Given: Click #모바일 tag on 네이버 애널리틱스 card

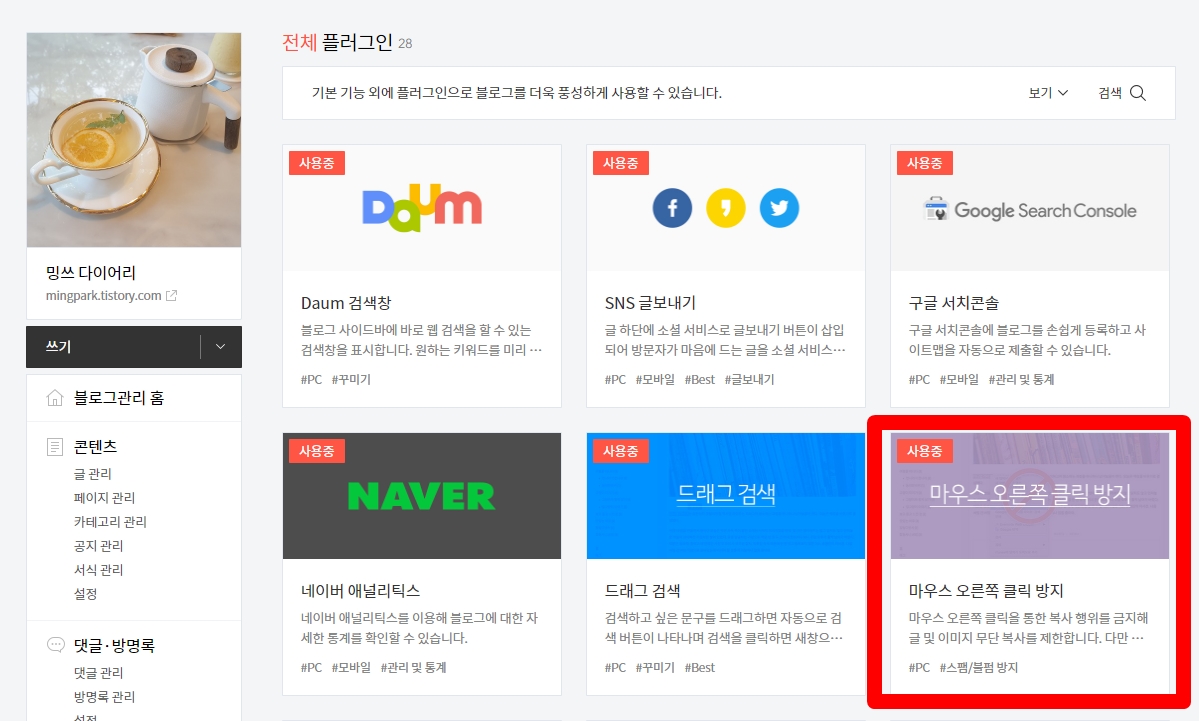Looking at the screenshot, I should tap(351, 667).
